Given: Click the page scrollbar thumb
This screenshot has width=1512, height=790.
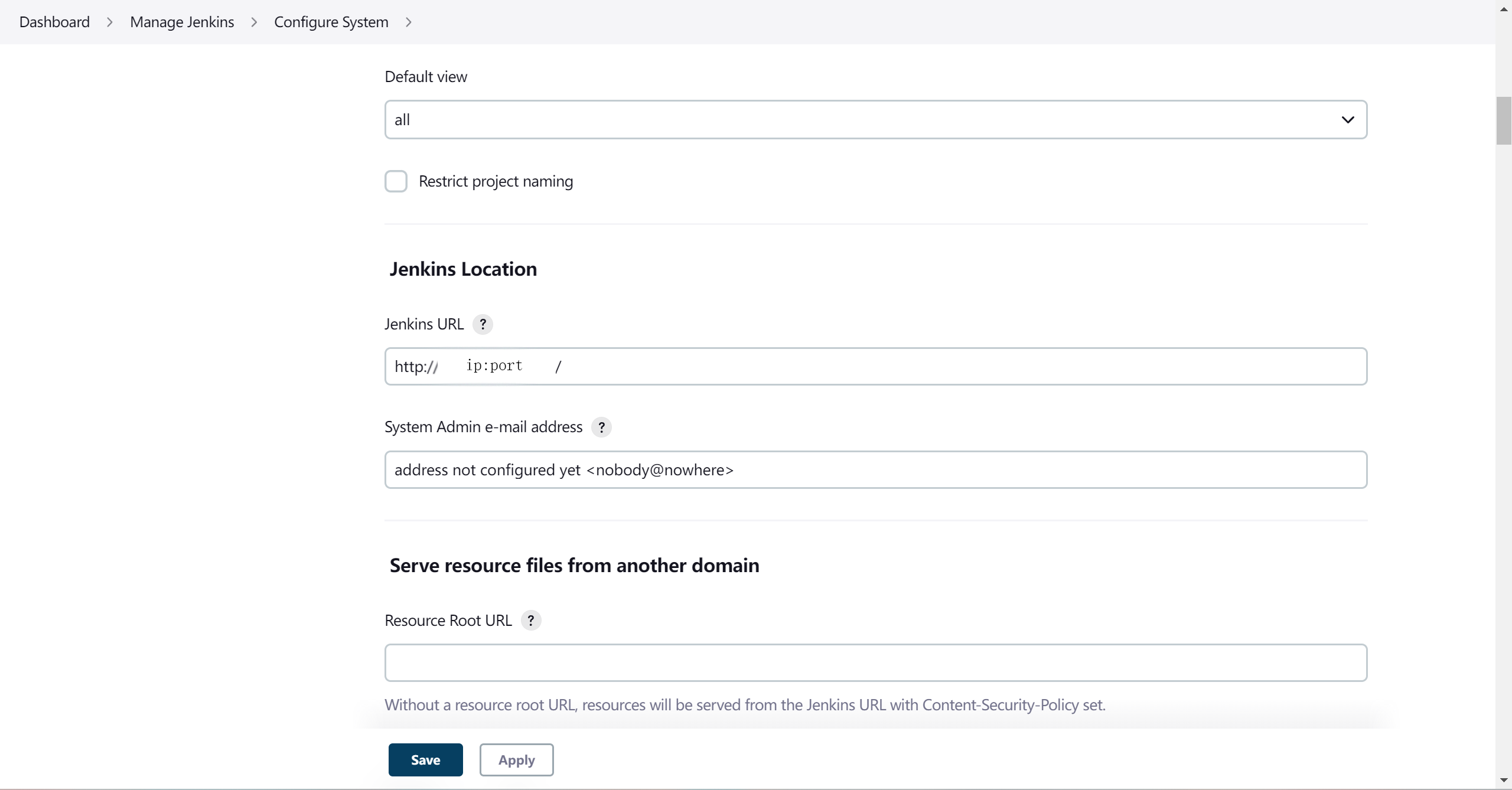Looking at the screenshot, I should coord(1504,120).
